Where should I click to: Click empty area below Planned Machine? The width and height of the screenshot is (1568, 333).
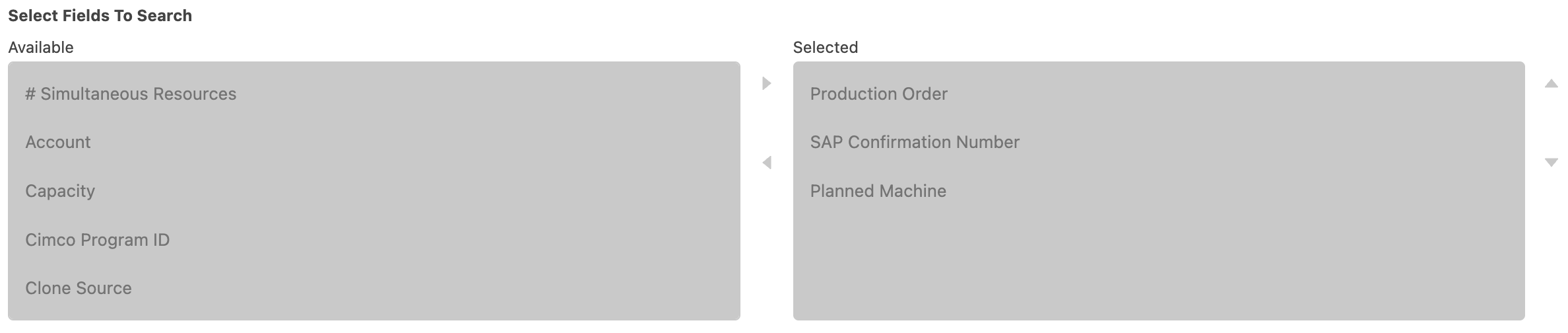pyautogui.click(x=1158, y=264)
